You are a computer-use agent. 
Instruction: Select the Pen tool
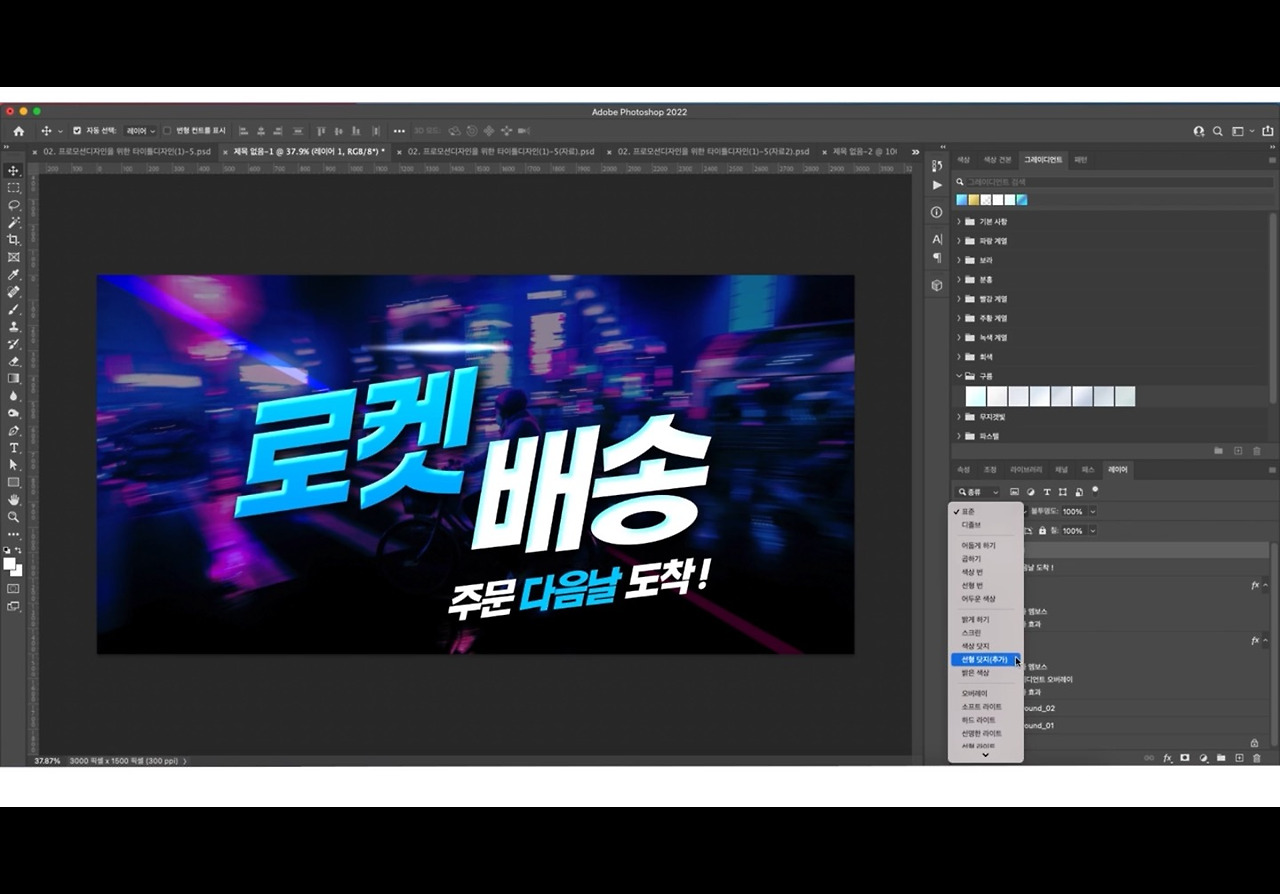coord(14,430)
